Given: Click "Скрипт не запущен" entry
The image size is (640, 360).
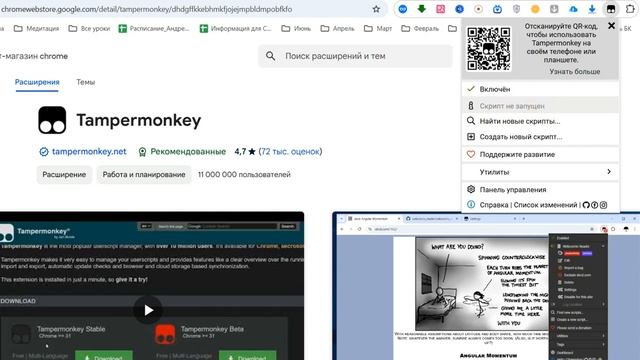Looking at the screenshot, I should [x=540, y=106].
